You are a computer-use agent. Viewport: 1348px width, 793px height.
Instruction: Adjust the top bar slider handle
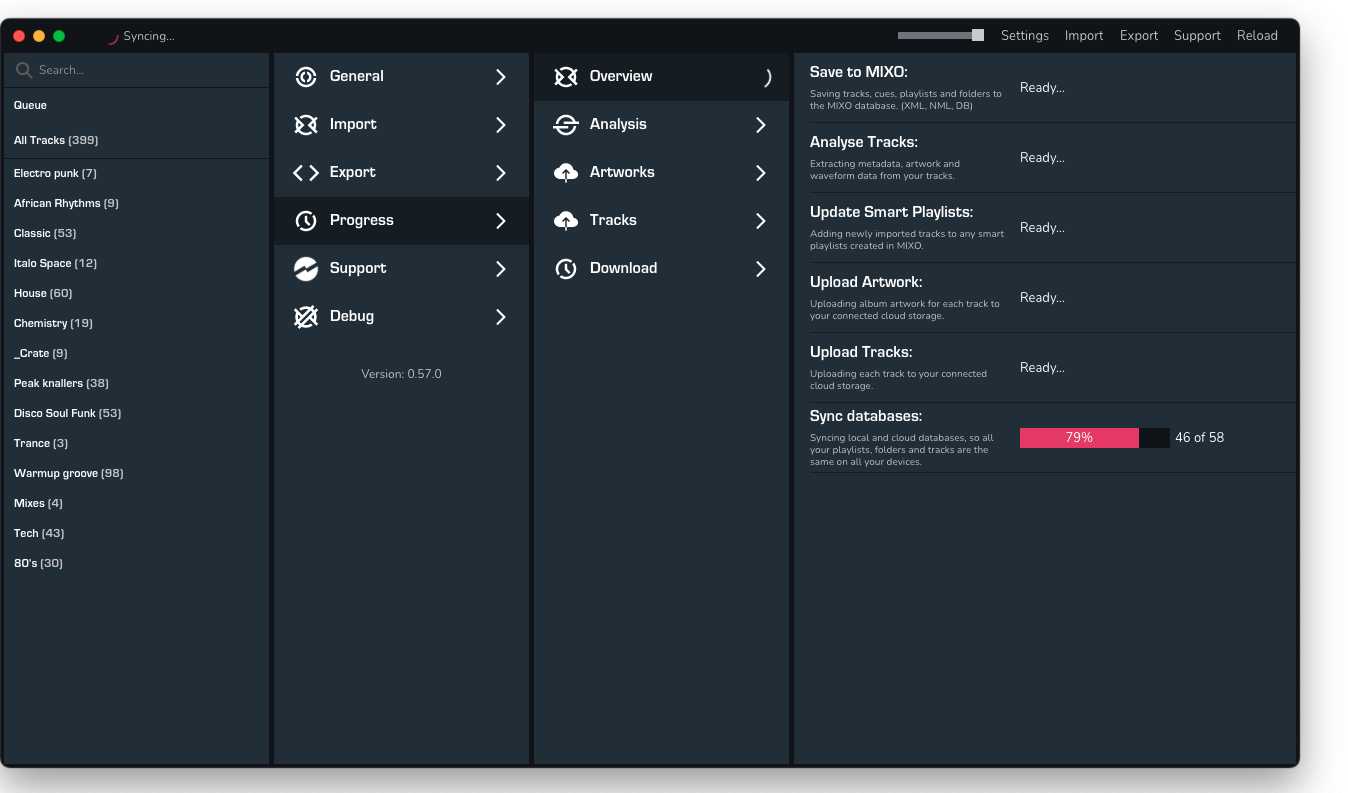978,35
